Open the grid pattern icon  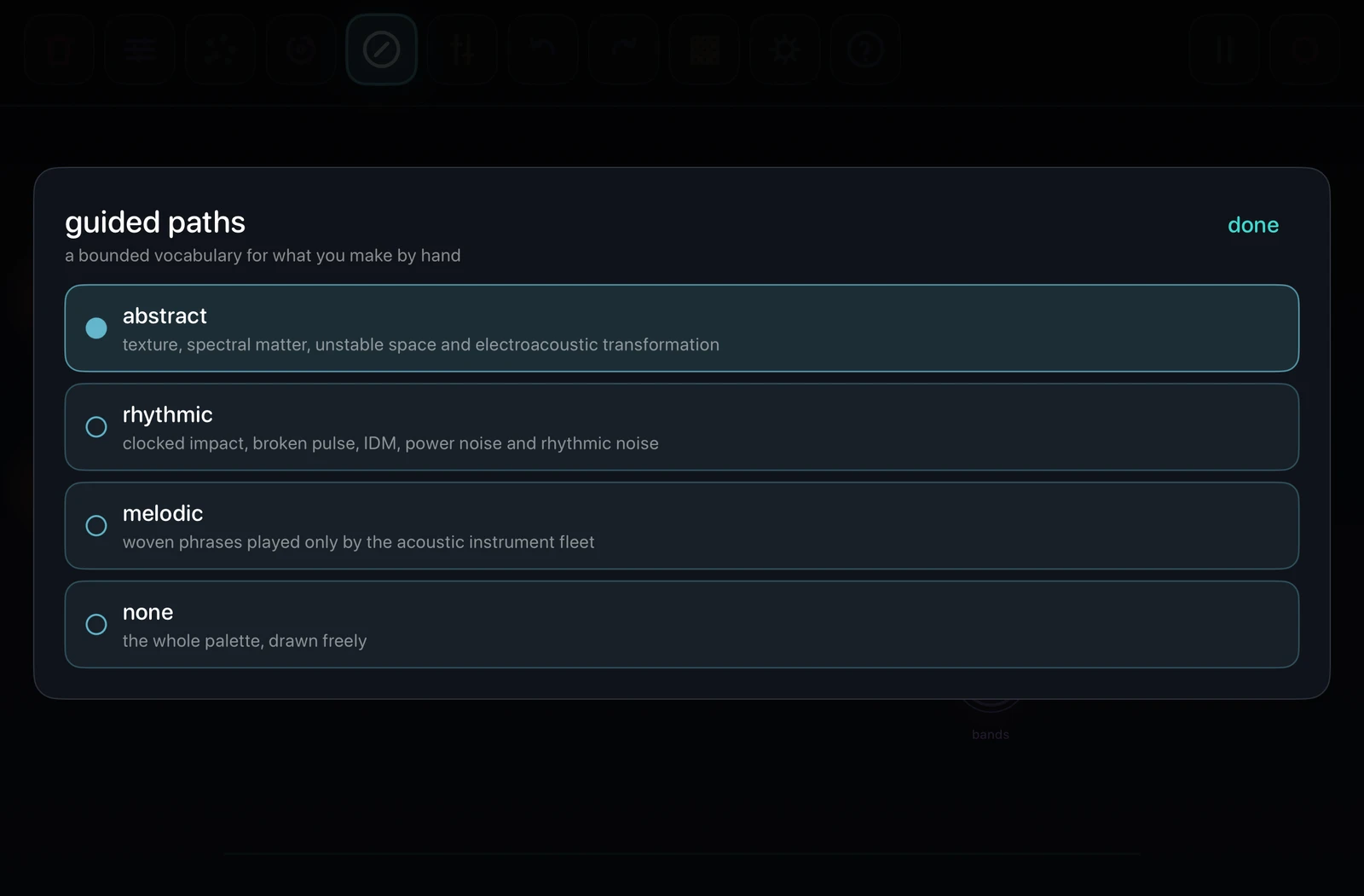click(x=704, y=49)
